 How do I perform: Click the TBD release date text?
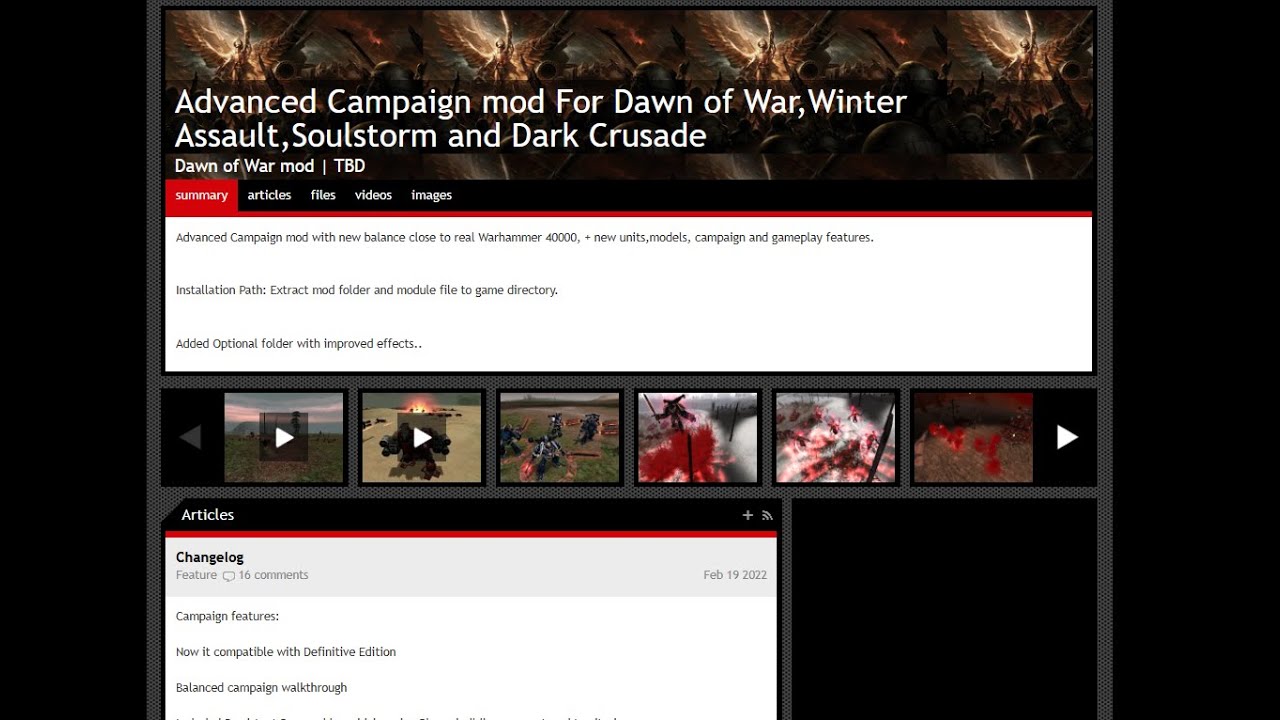tap(349, 166)
